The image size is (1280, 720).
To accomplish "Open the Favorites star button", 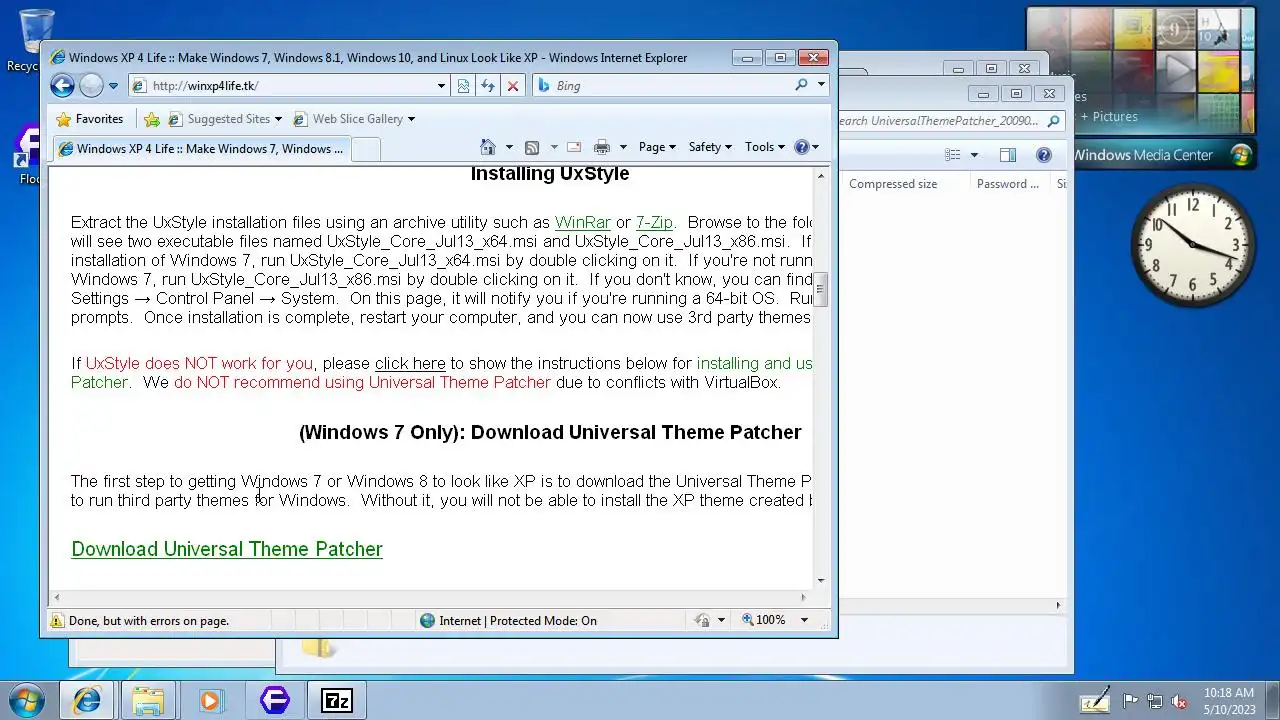I will tap(89, 119).
